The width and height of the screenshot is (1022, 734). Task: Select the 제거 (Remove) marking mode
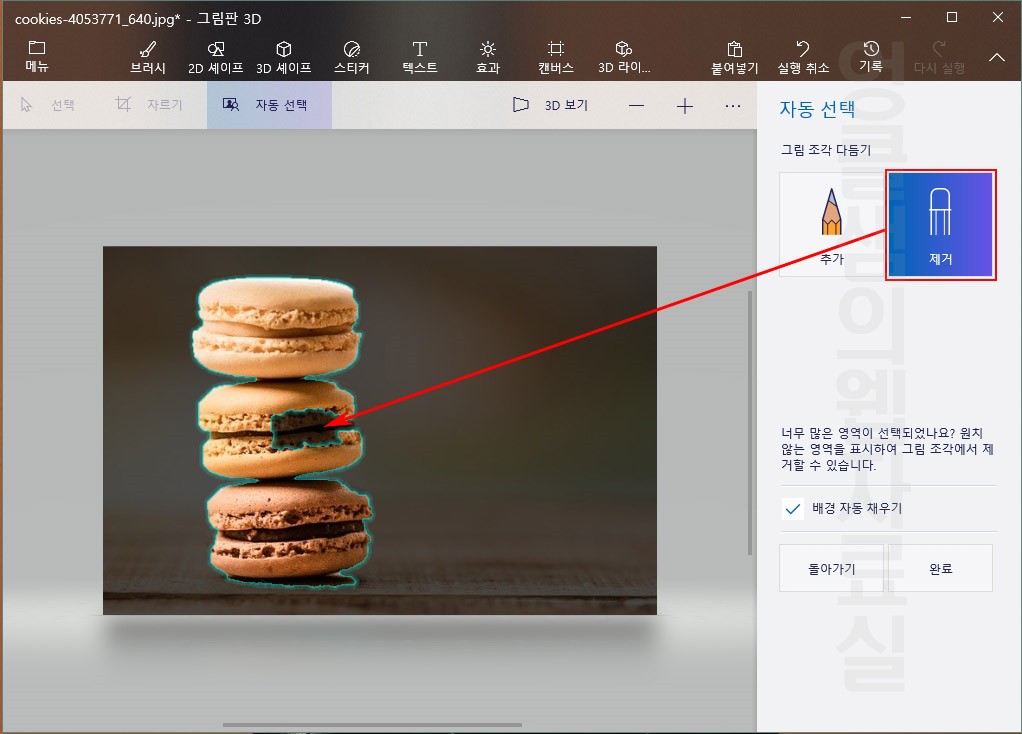tap(940, 223)
